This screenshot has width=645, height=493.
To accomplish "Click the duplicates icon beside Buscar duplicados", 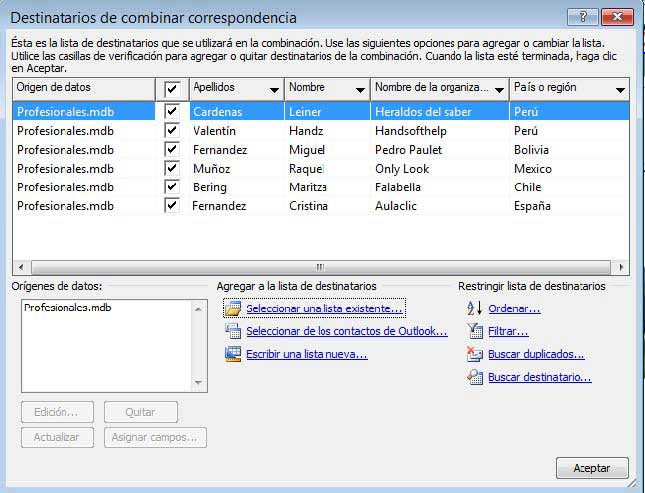I will click(x=475, y=354).
